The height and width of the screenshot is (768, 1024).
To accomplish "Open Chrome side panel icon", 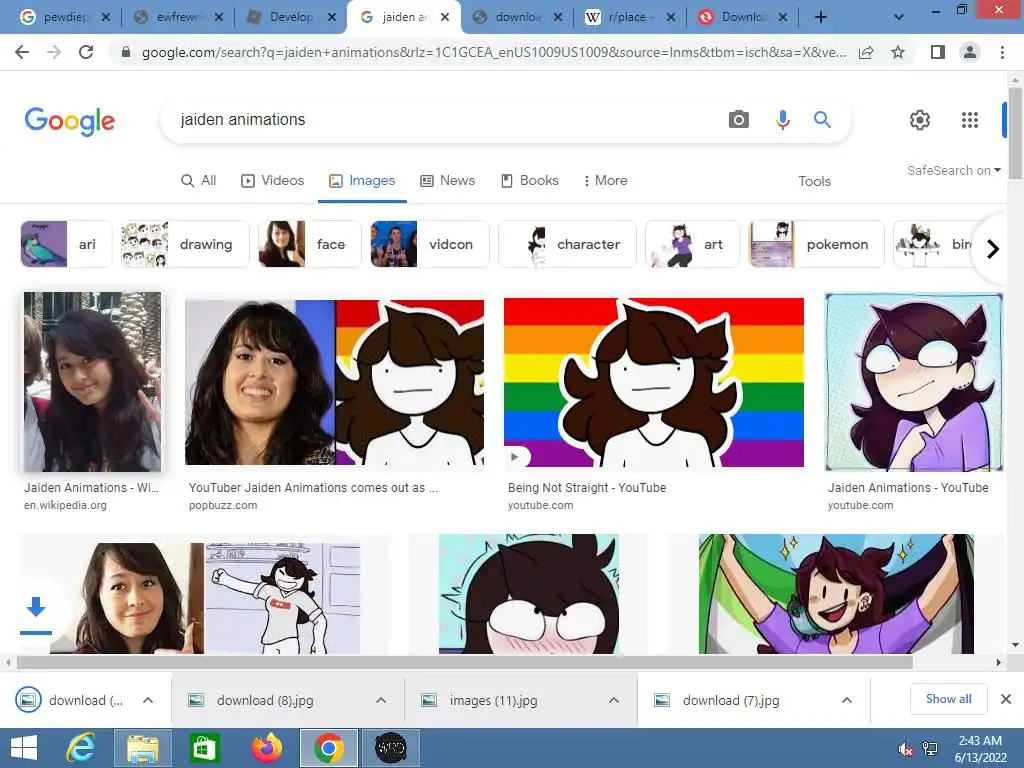I will (937, 52).
